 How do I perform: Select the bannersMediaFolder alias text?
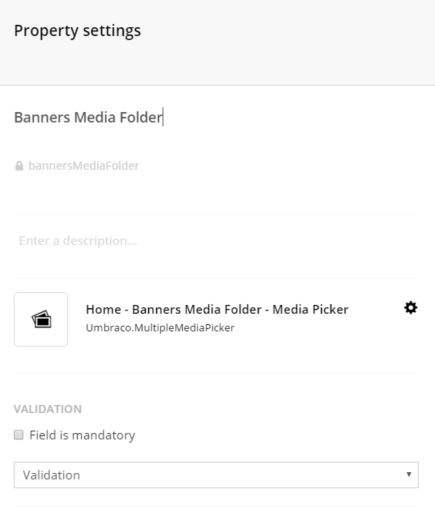coord(83,166)
